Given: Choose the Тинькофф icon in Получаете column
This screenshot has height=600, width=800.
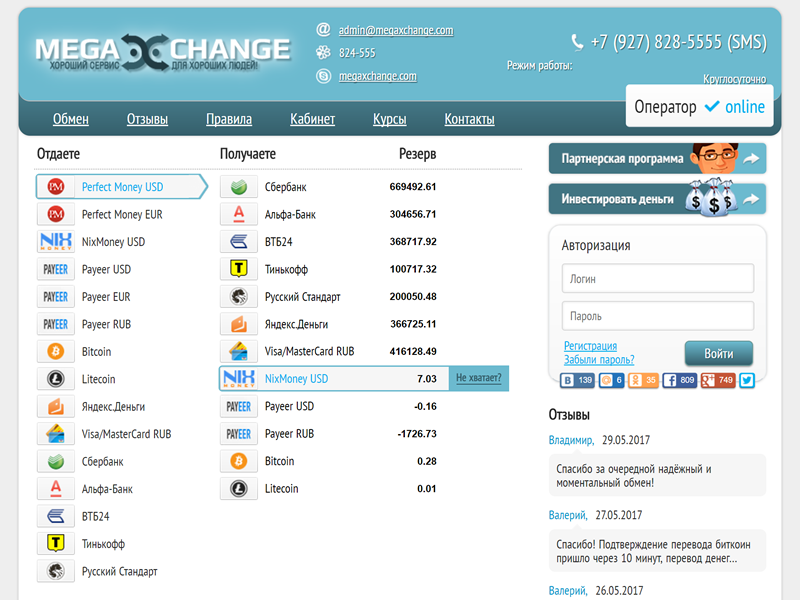Looking at the screenshot, I should (x=238, y=269).
